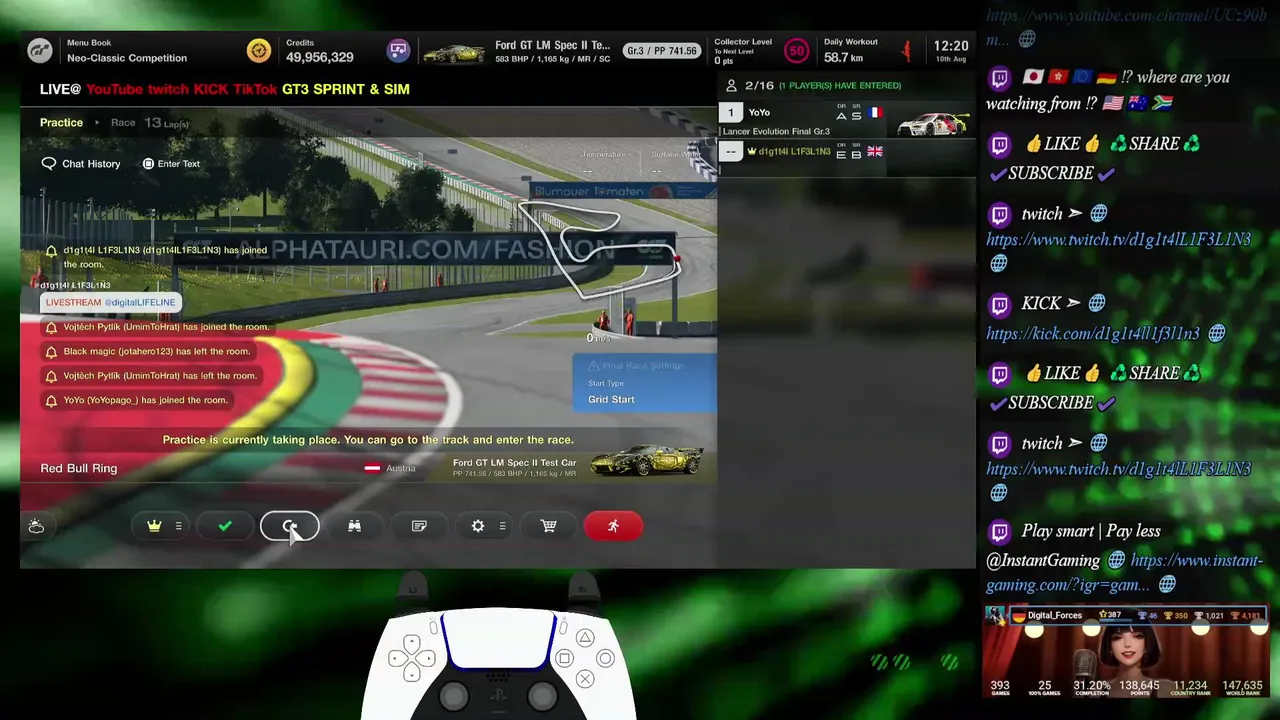Select the yellow Ford GT thumbnail in header

[x=454, y=51]
